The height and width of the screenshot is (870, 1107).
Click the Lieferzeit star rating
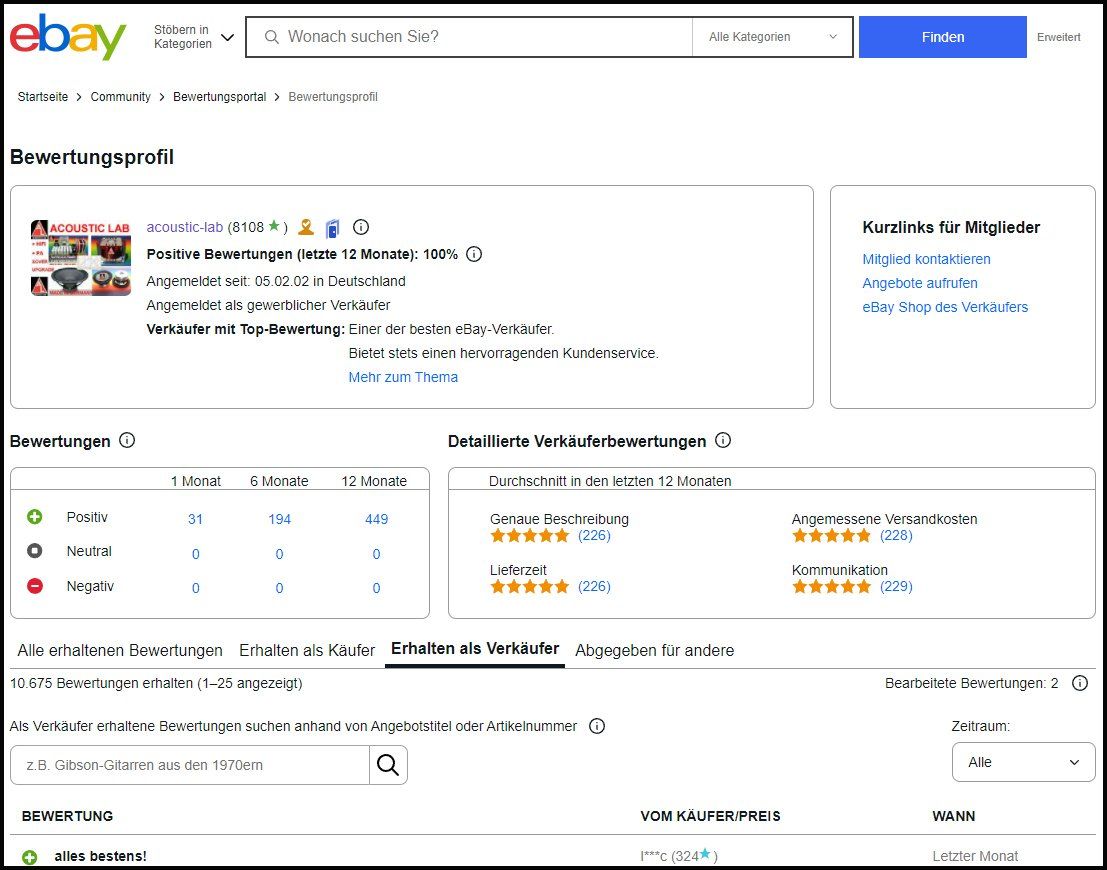coord(529,586)
